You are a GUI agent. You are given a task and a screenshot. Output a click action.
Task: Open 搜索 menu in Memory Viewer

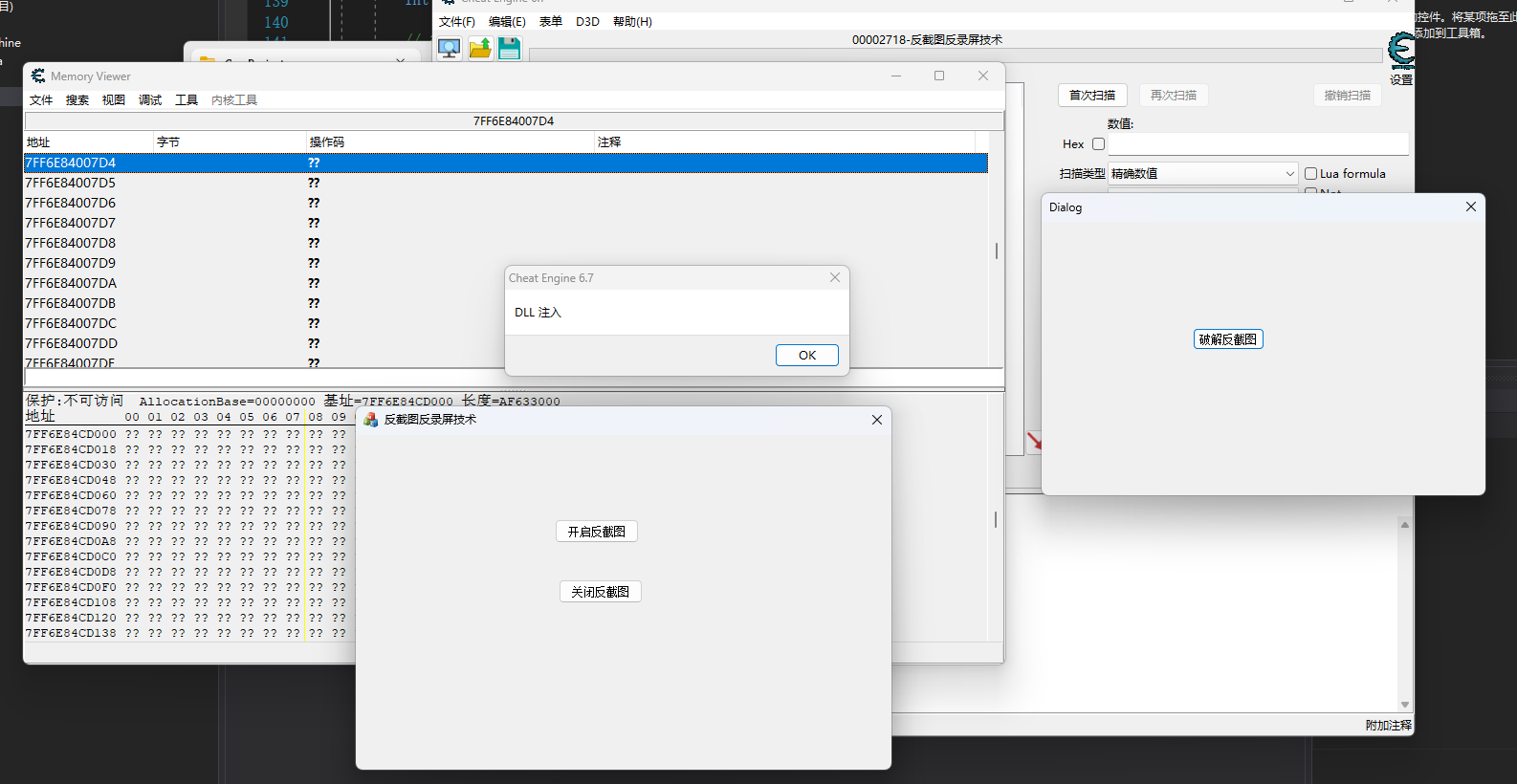(77, 99)
